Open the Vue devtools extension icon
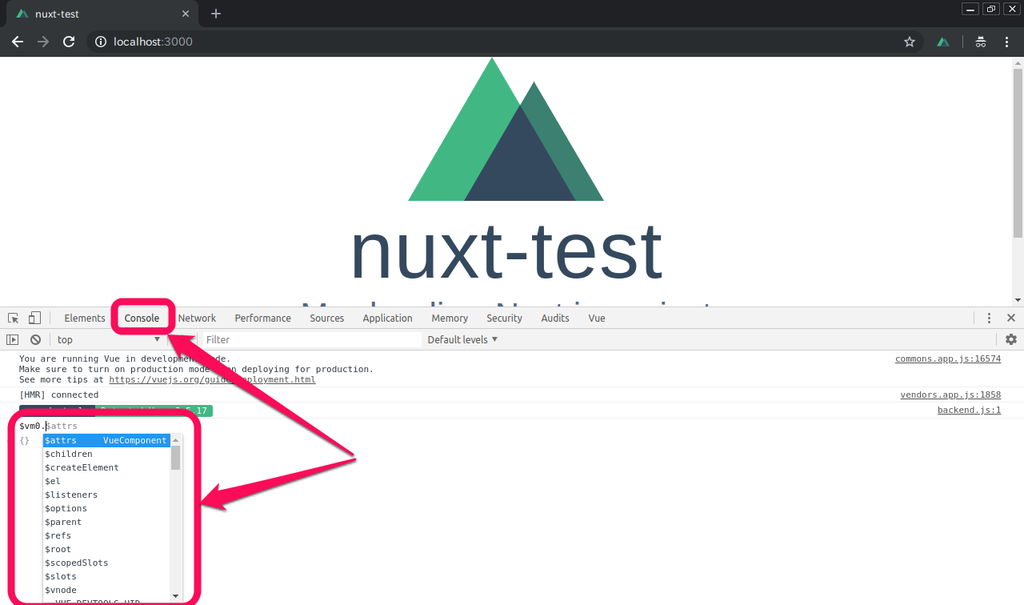 (943, 42)
